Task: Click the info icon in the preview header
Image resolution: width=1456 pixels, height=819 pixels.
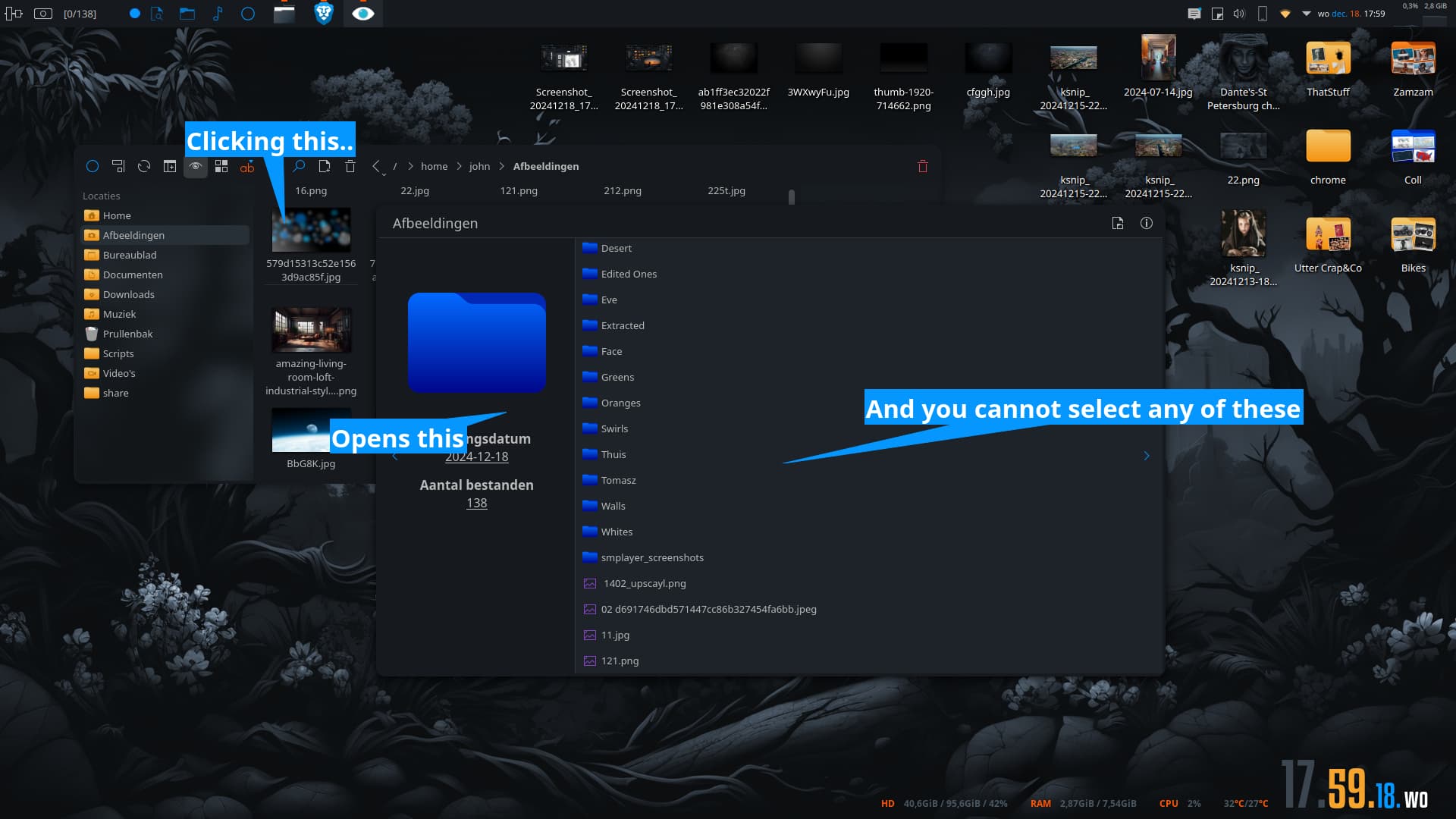Action: pyautogui.click(x=1147, y=223)
